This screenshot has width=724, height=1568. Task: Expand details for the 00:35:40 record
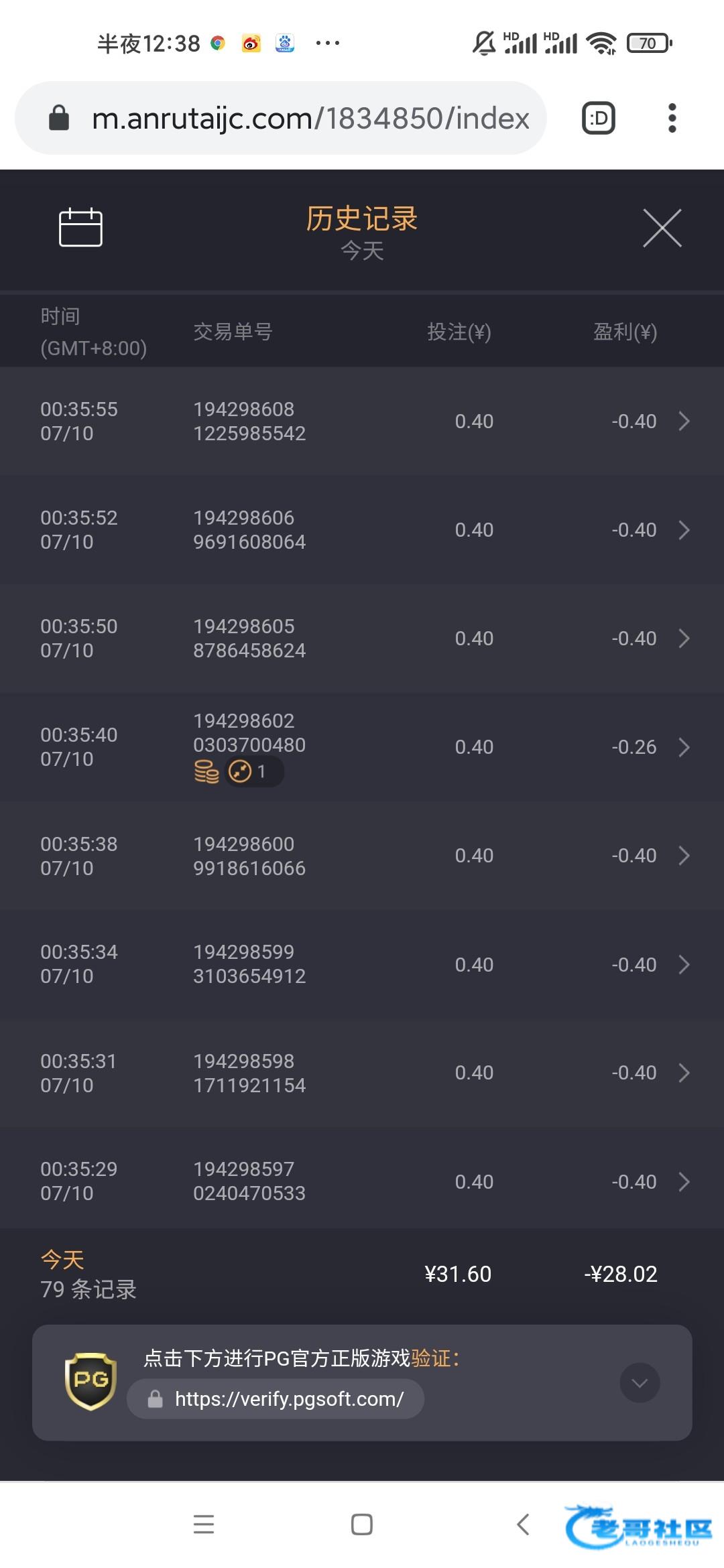coord(684,747)
